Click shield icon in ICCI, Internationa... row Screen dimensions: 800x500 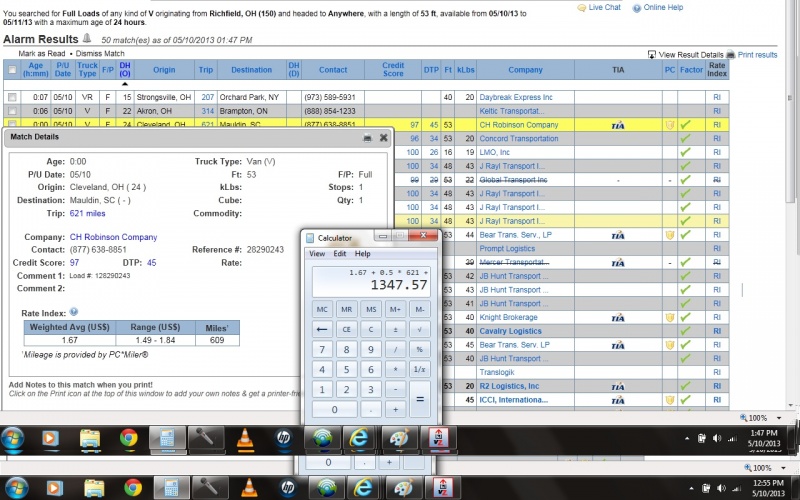(670, 400)
